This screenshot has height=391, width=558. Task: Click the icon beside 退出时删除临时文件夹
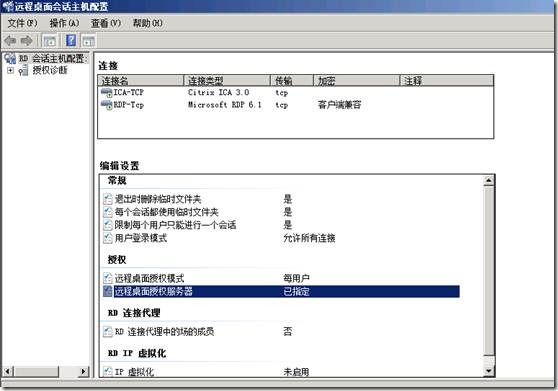107,199
